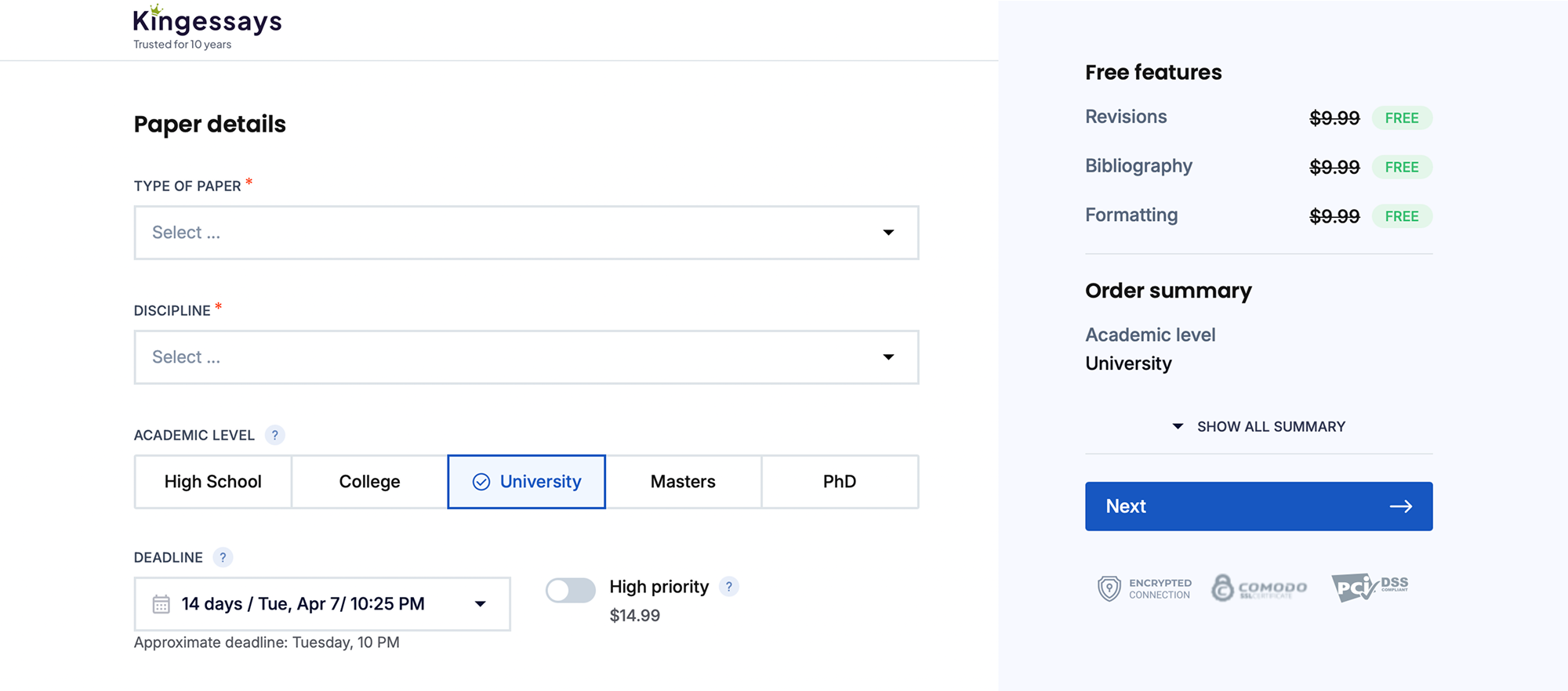Click the Next button

1258,506
